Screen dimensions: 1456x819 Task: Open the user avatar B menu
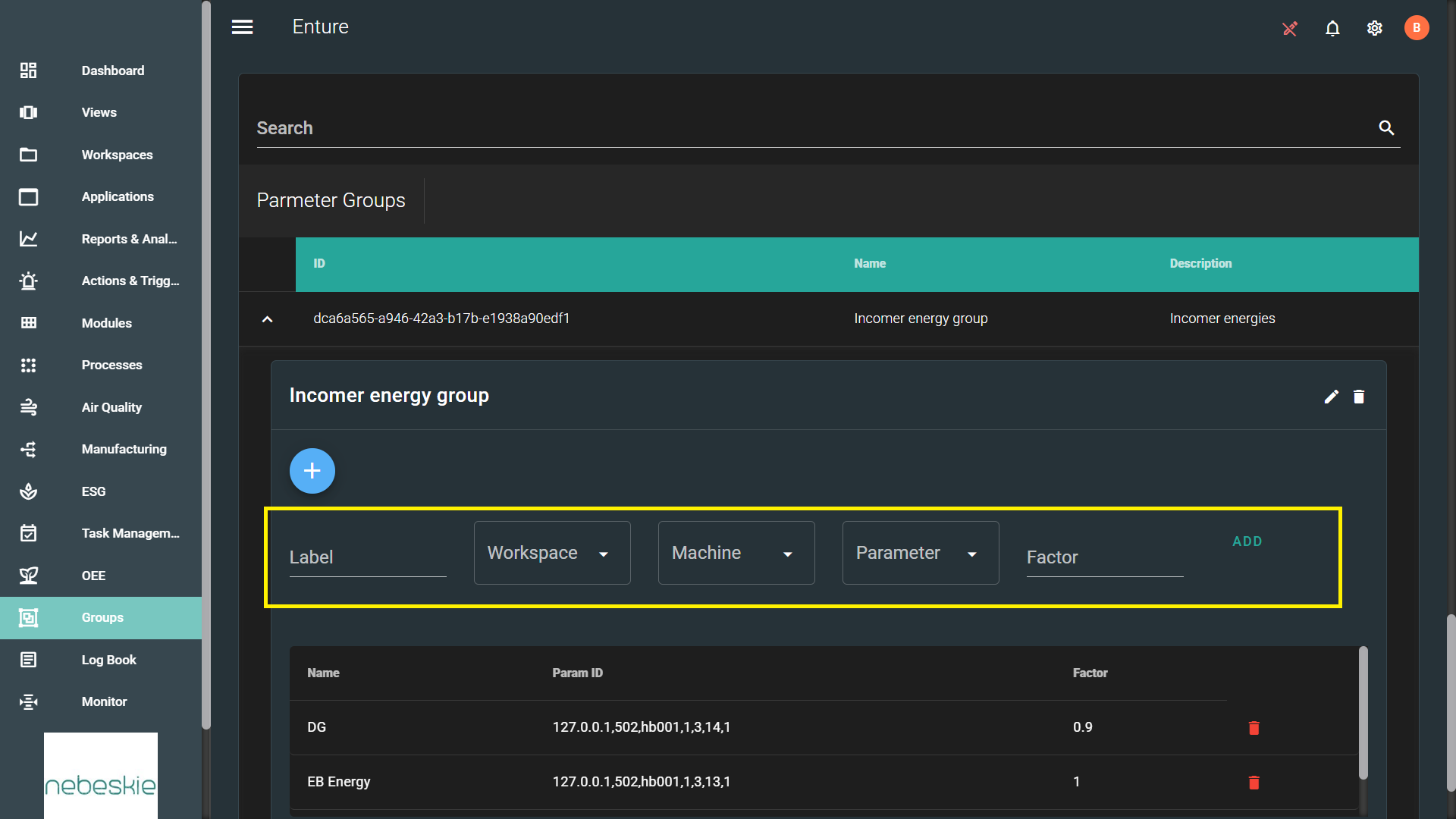[x=1417, y=28]
